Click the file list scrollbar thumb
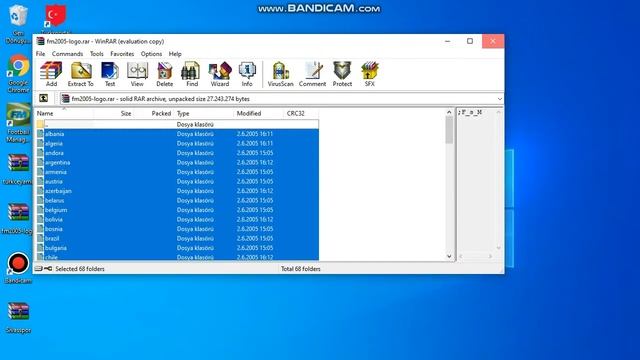The width and height of the screenshot is (640, 360). click(x=449, y=130)
